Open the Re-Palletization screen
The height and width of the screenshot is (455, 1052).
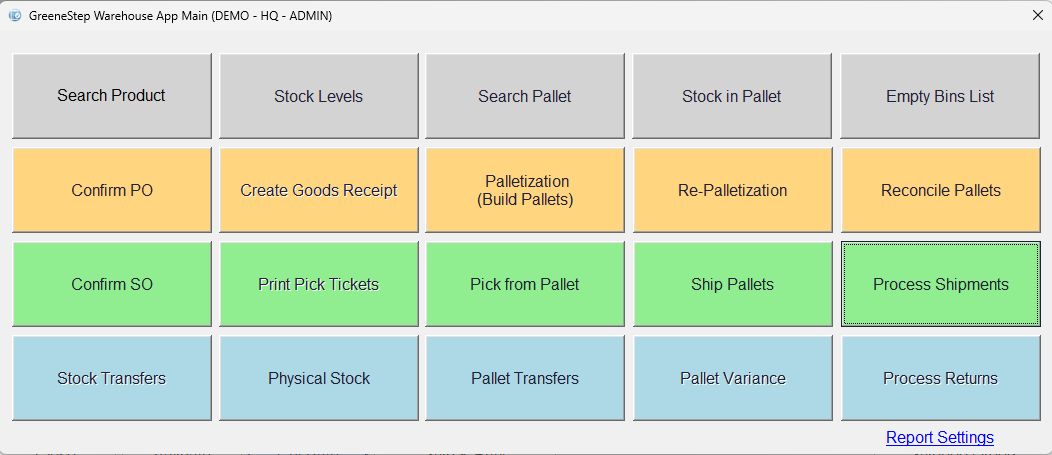tap(732, 190)
